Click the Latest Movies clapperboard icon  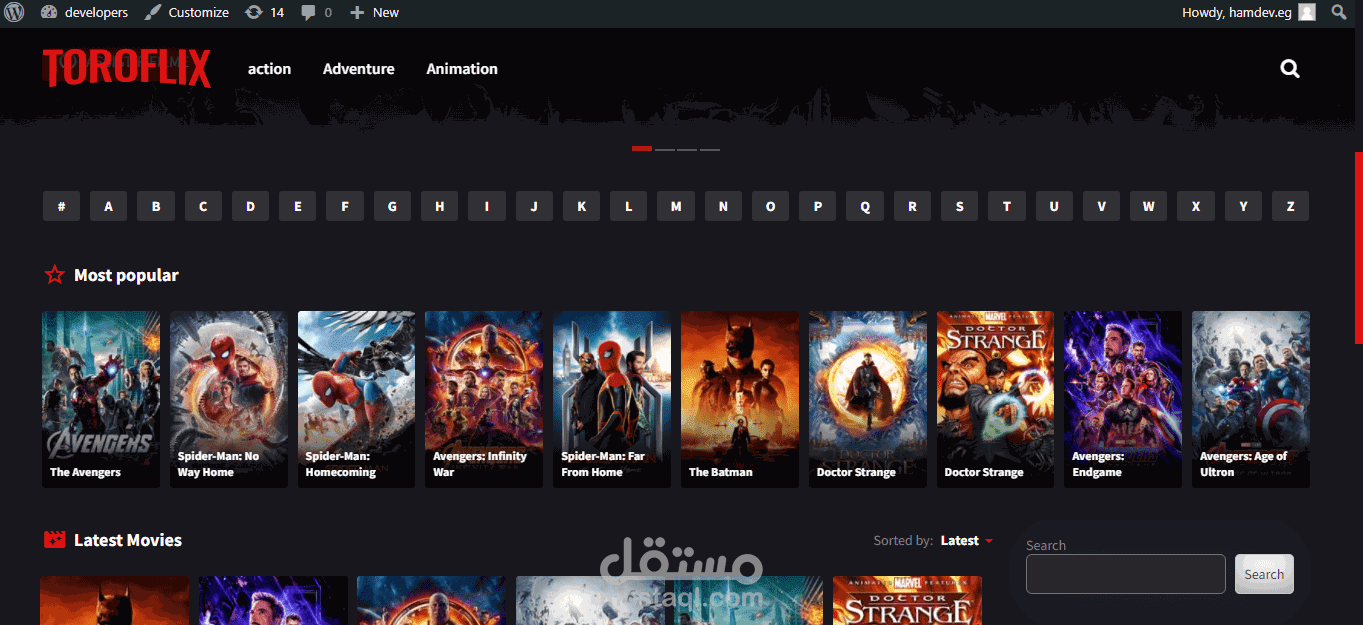point(54,540)
